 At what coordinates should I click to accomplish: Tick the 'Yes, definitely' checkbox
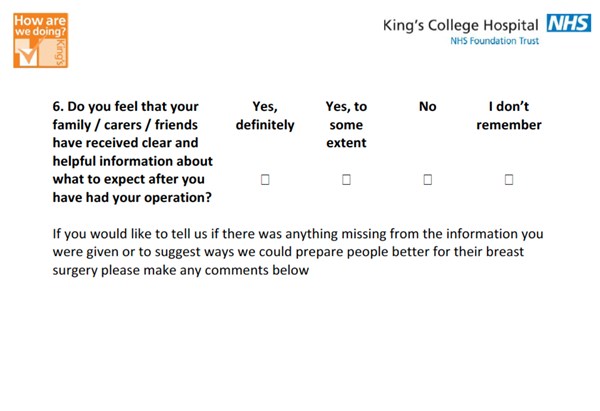click(265, 179)
